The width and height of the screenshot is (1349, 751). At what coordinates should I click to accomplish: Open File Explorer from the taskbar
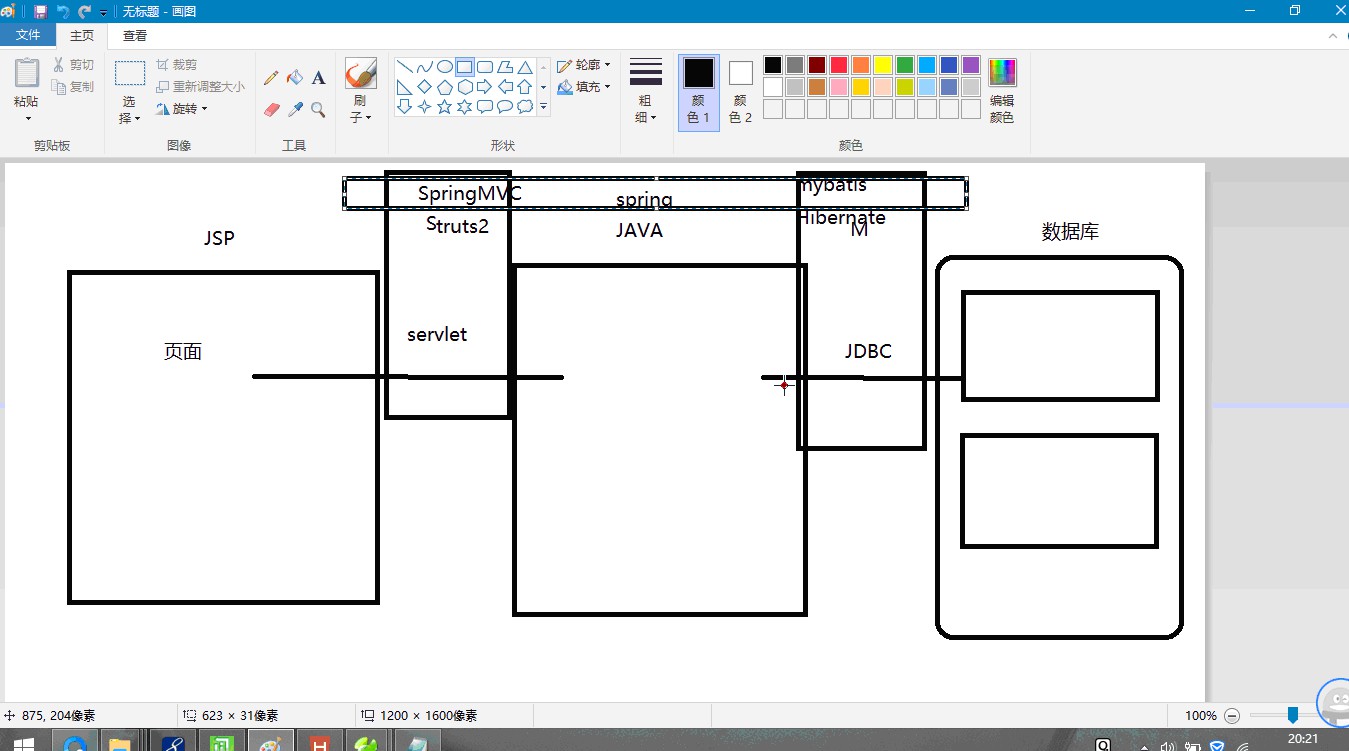(120, 742)
